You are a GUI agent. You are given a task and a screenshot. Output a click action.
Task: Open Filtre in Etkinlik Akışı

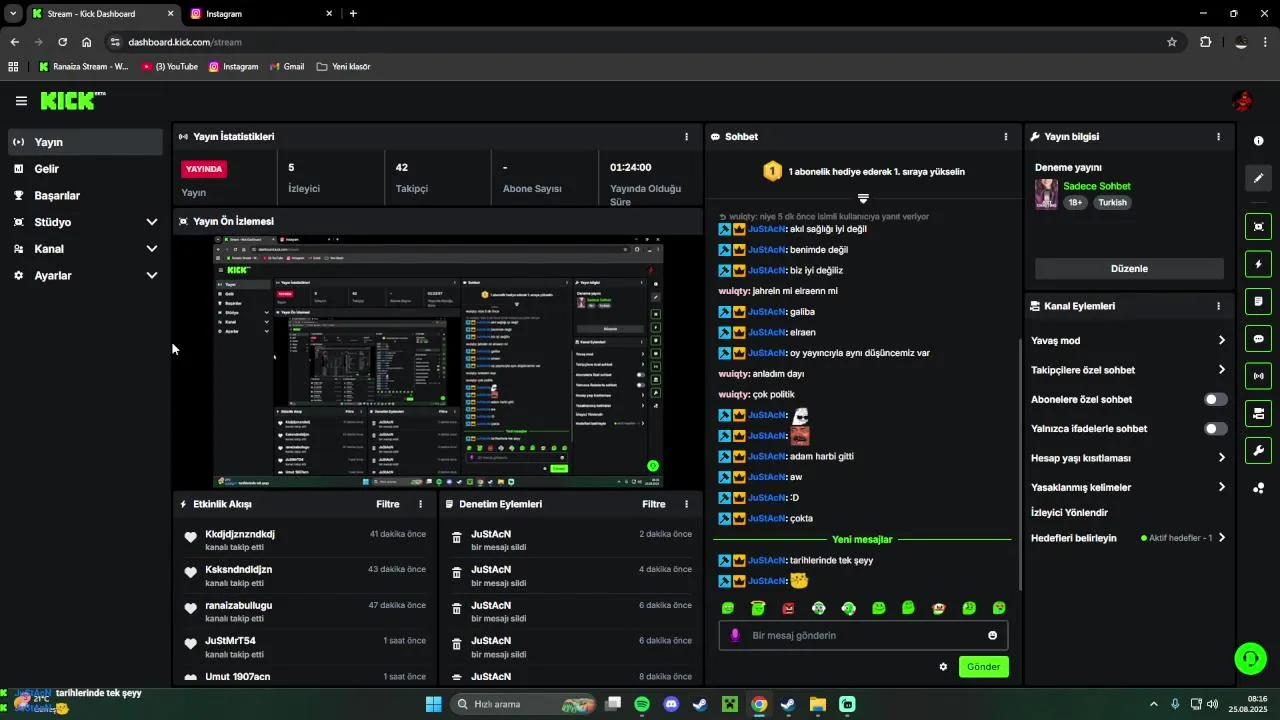pos(388,505)
